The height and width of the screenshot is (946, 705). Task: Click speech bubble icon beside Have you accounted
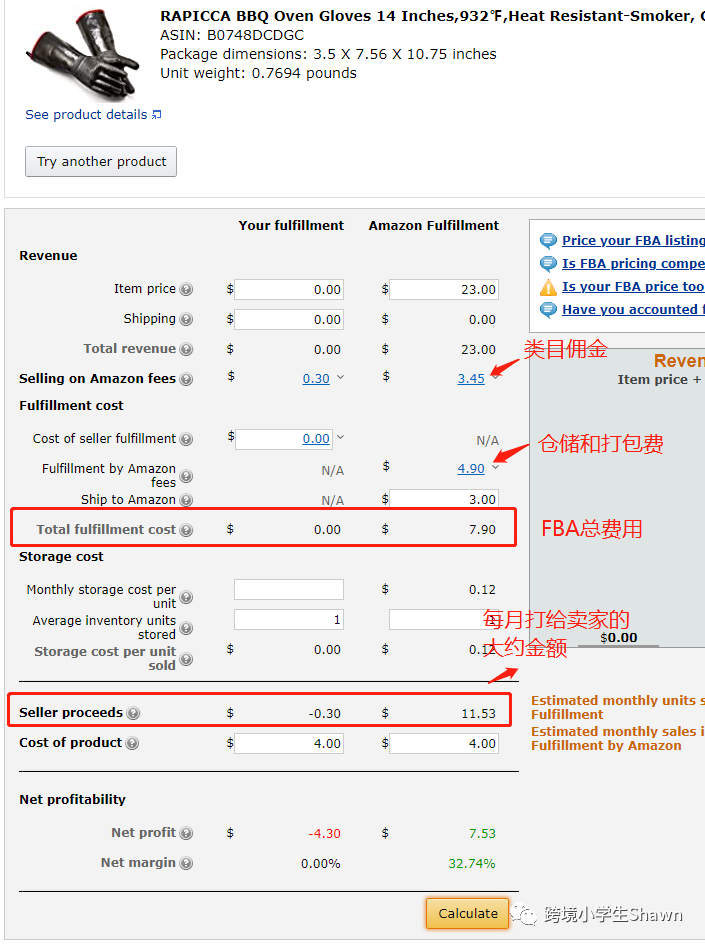point(548,310)
